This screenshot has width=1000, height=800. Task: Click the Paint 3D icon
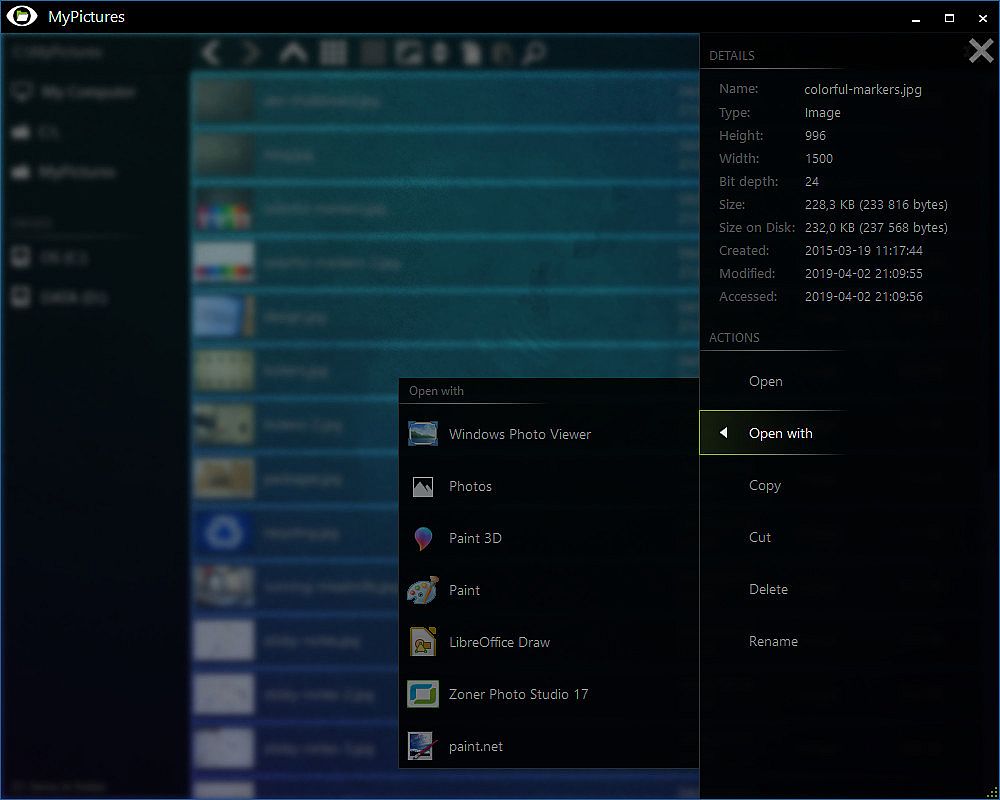[x=423, y=538]
